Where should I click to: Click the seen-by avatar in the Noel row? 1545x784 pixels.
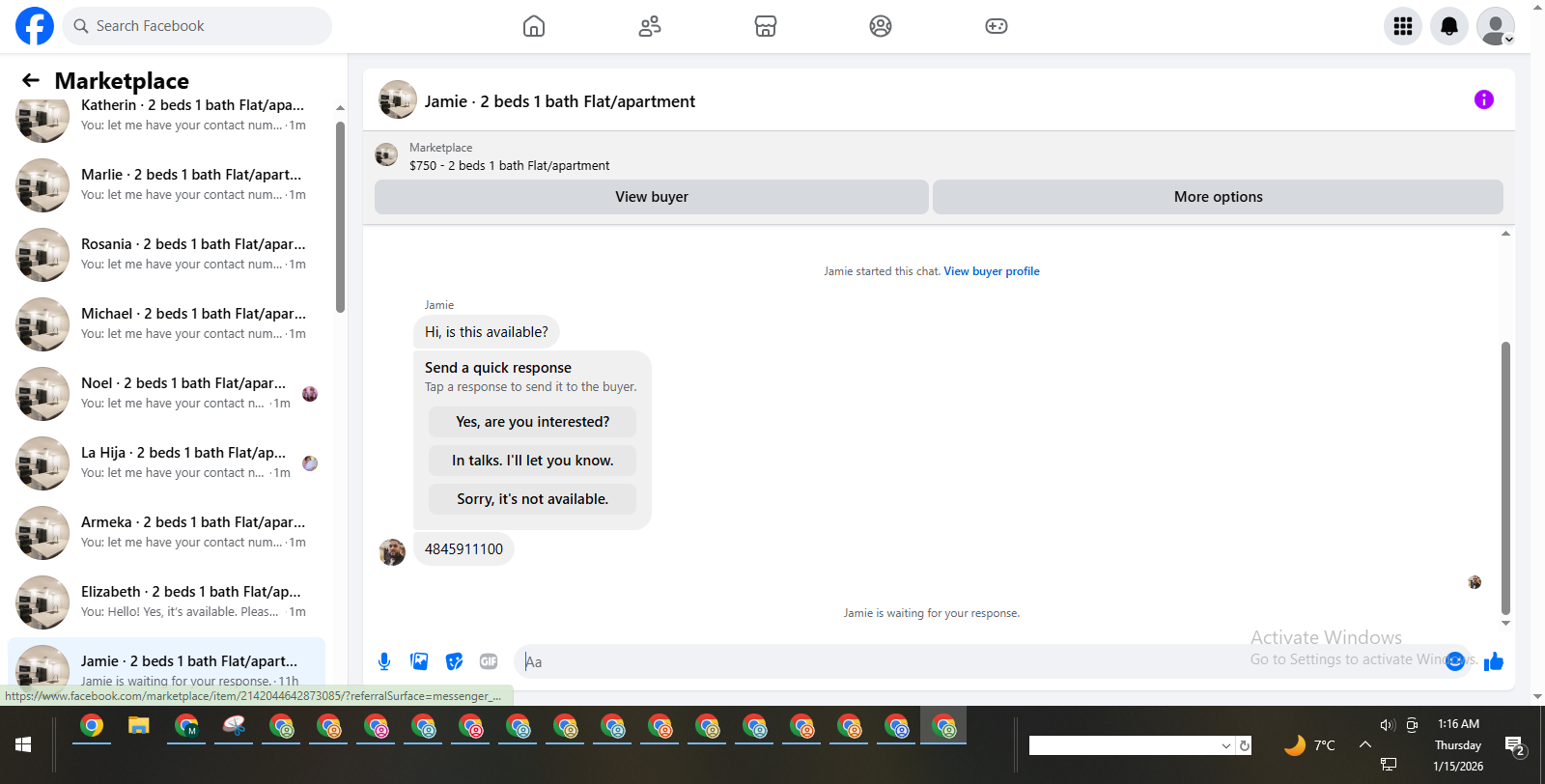tap(310, 394)
